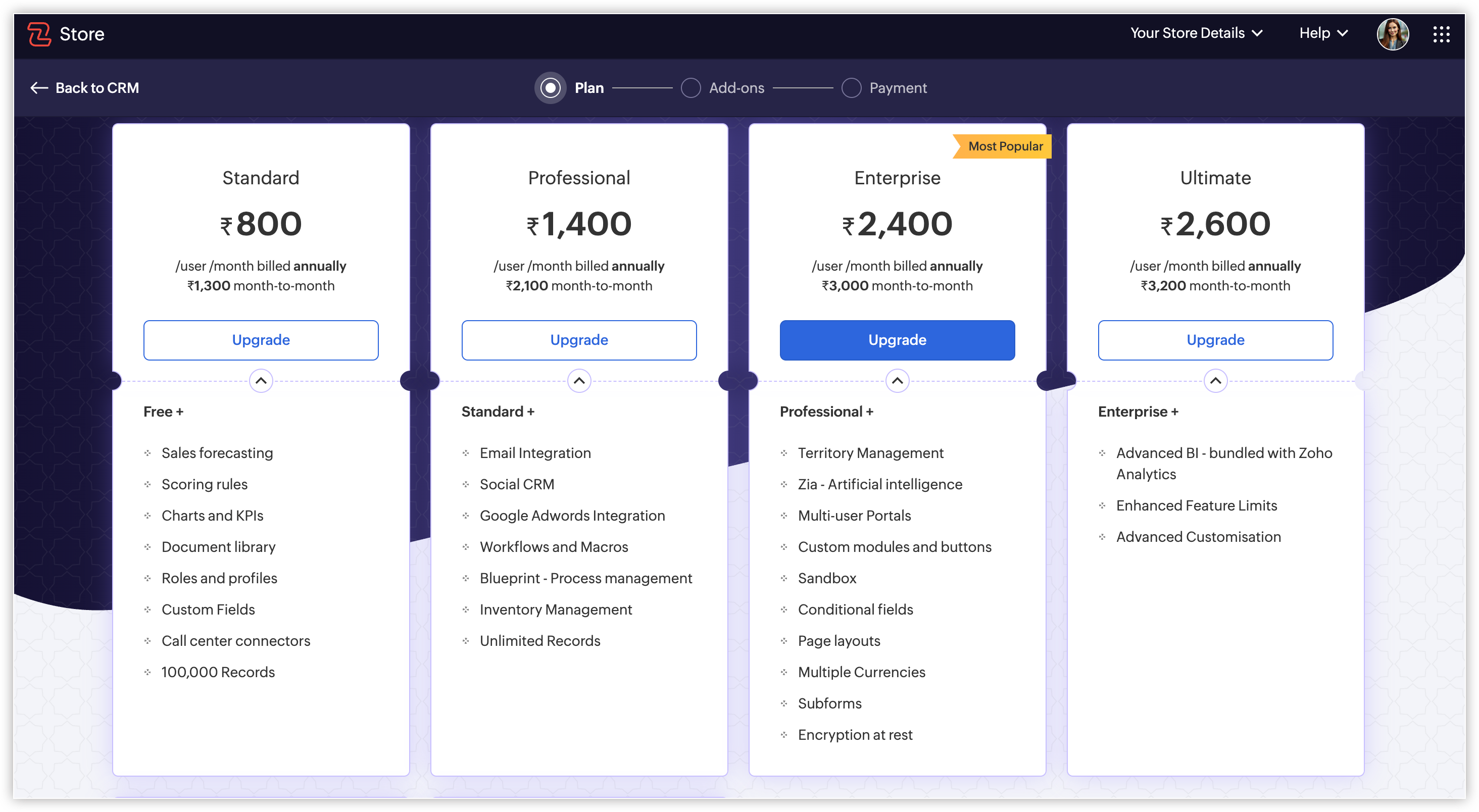Upgrade to the Standard plan
Screen dimensions: 1479x812
261,340
